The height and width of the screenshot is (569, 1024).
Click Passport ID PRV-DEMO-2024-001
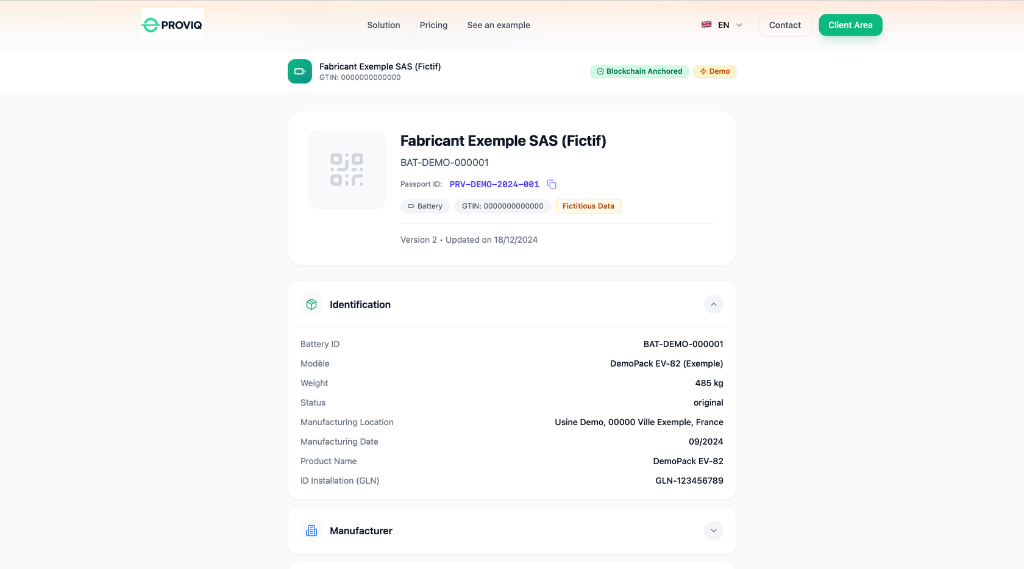point(494,184)
